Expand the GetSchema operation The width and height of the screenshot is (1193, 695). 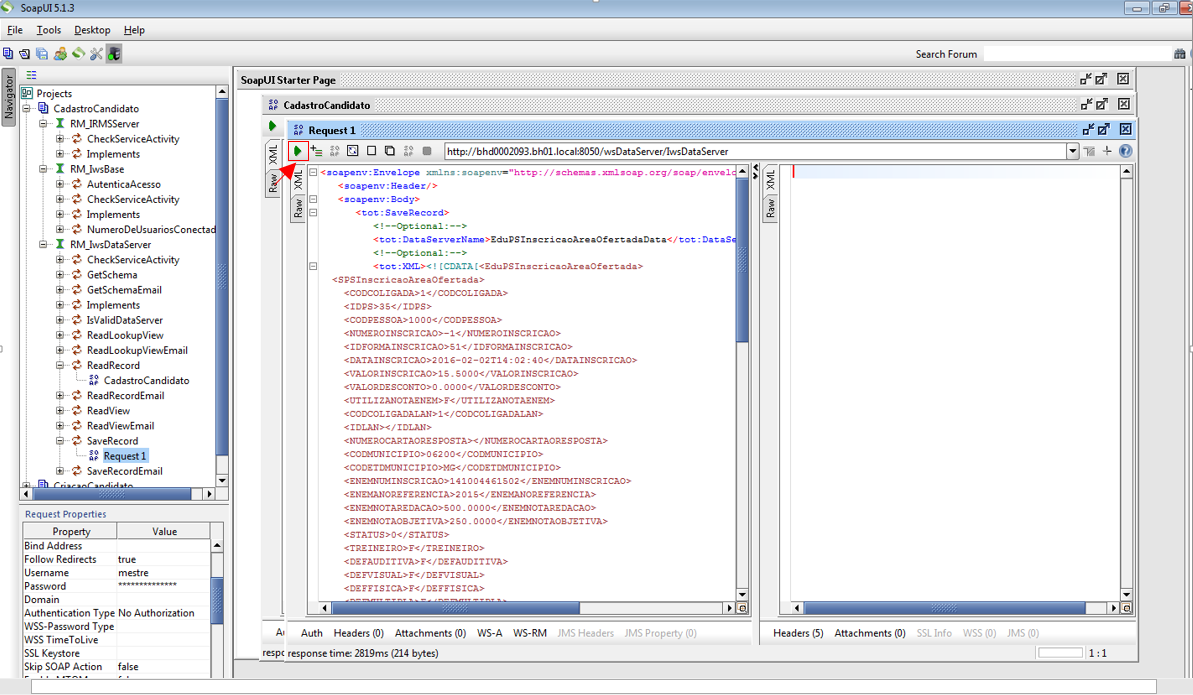60,275
